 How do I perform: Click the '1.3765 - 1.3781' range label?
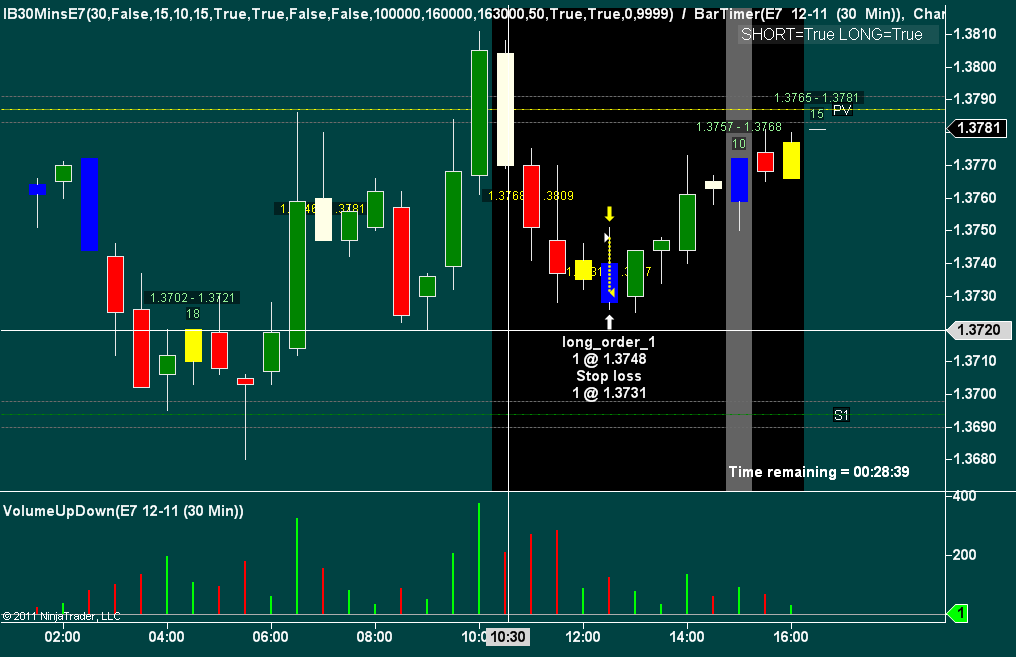pos(816,98)
